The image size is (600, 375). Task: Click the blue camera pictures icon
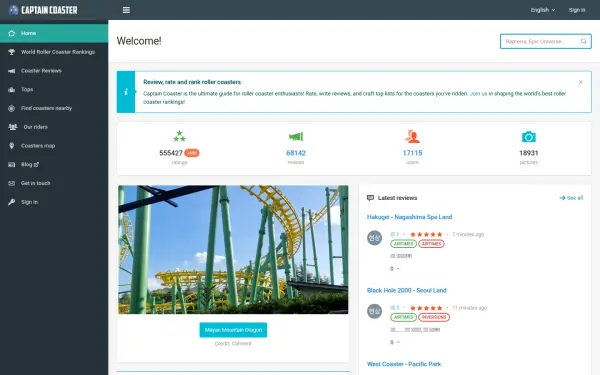pyautogui.click(x=529, y=137)
